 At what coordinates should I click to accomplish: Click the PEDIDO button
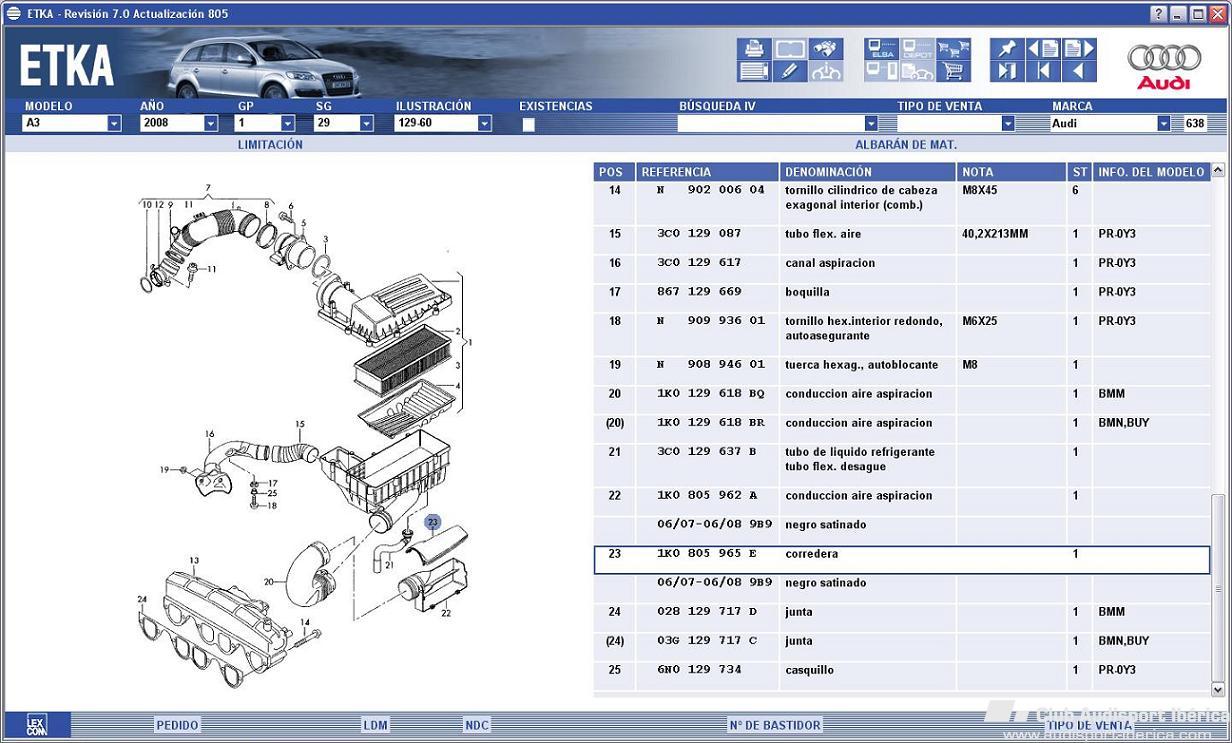177,725
